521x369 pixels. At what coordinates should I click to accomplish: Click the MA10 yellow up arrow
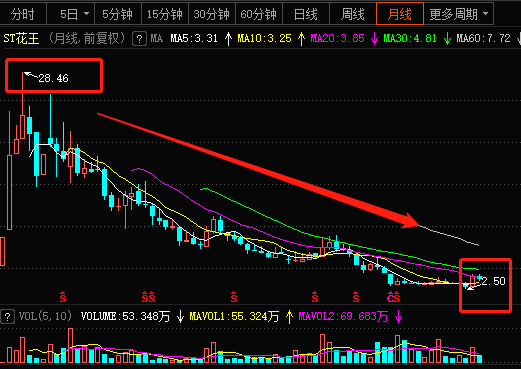tap(301, 39)
